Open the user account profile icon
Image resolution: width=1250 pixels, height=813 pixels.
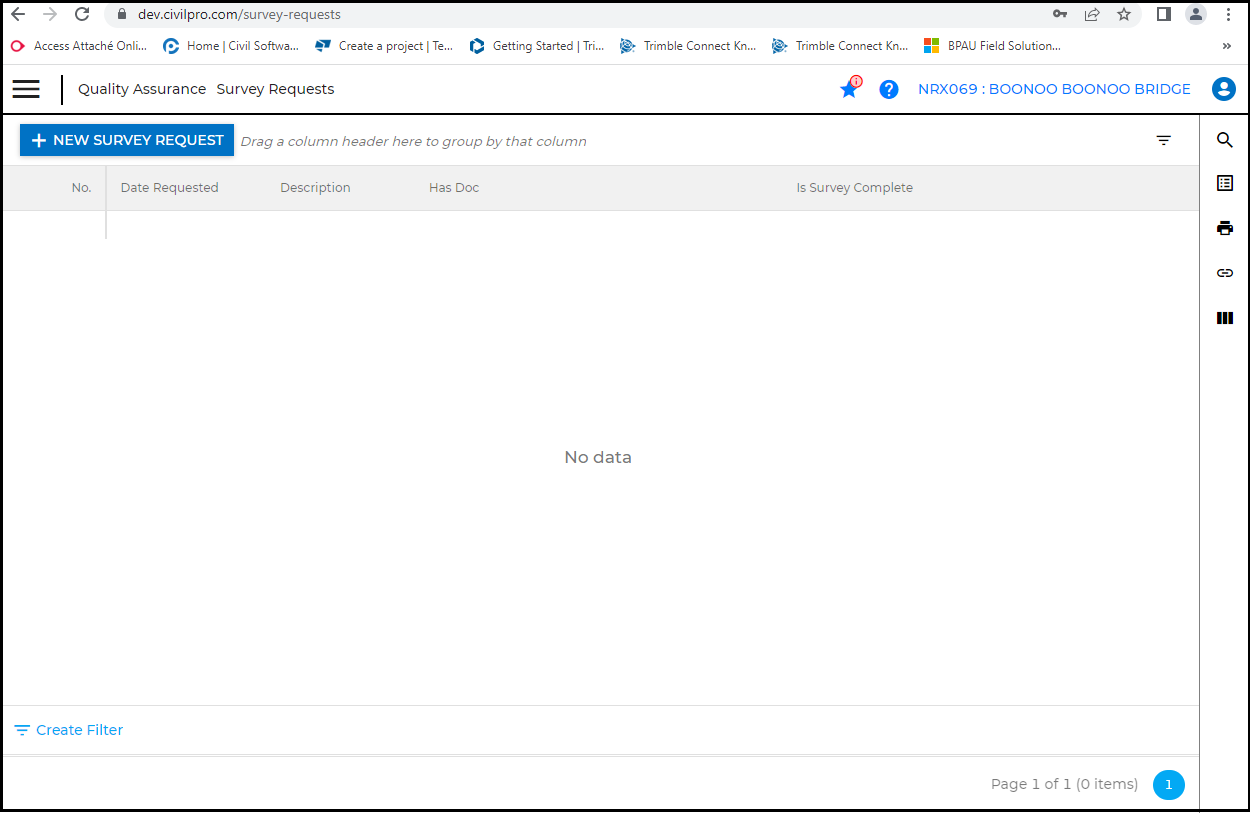tap(1223, 89)
